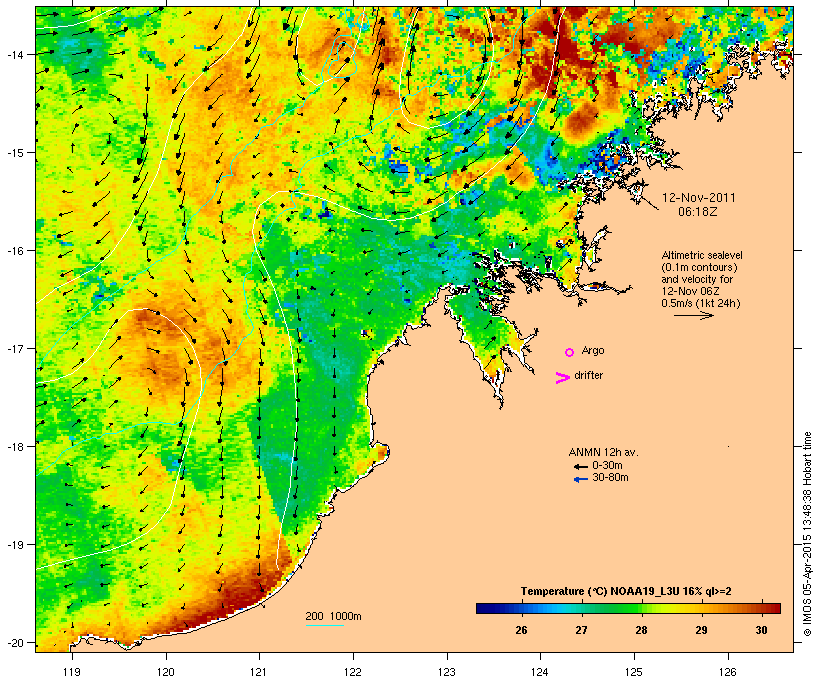This screenshot has width=820, height=680.
Task: Click the magenta drifter arrowhead legend marker
Action: click(x=562, y=378)
